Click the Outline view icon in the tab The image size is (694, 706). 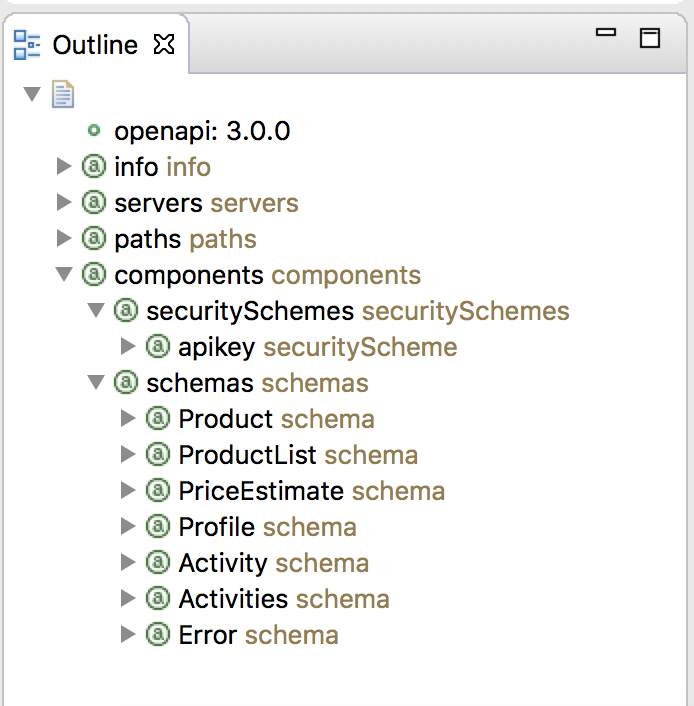(27, 44)
